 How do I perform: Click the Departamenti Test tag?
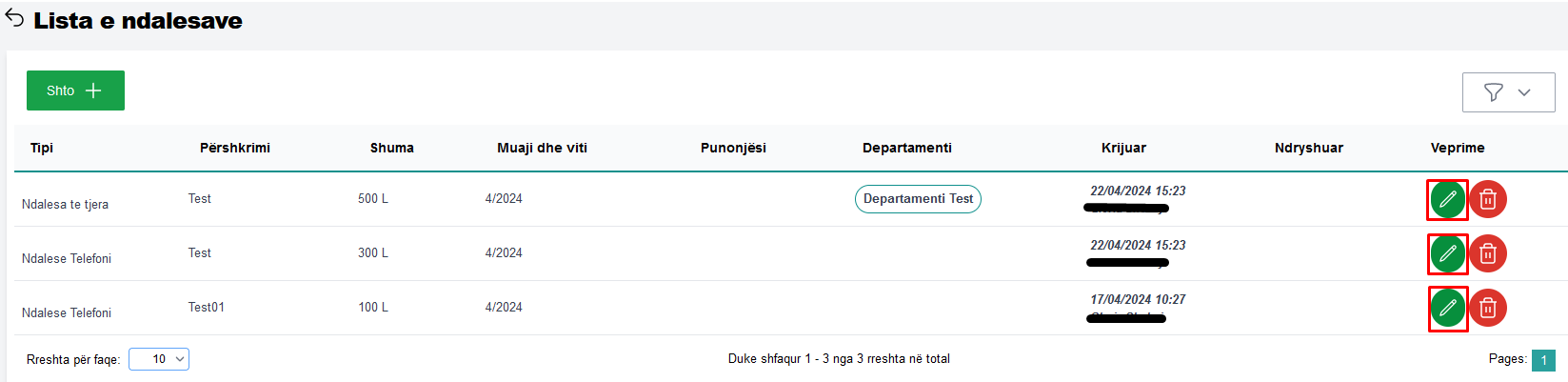[x=918, y=199]
